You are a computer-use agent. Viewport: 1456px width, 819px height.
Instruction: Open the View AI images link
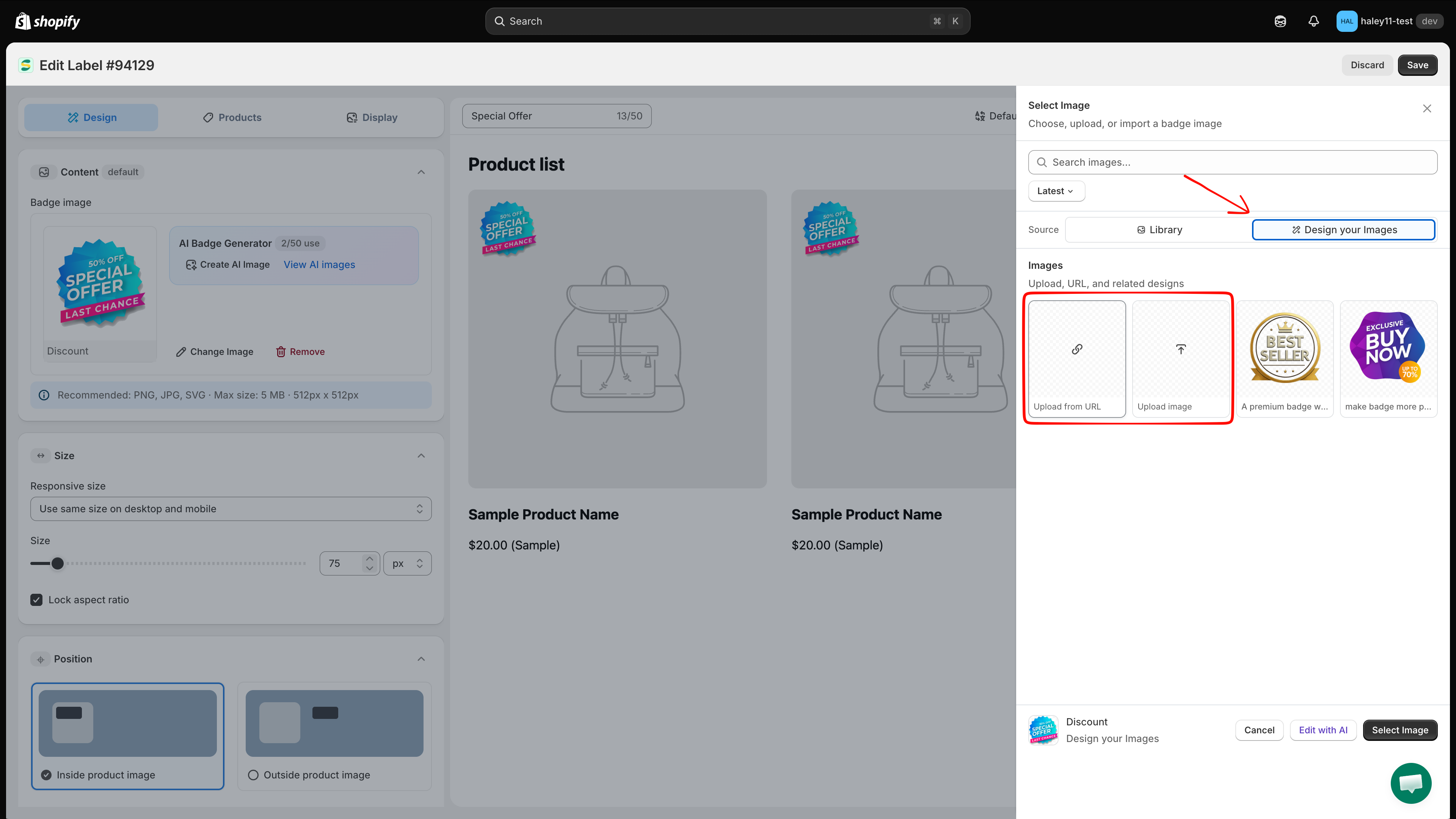319,265
